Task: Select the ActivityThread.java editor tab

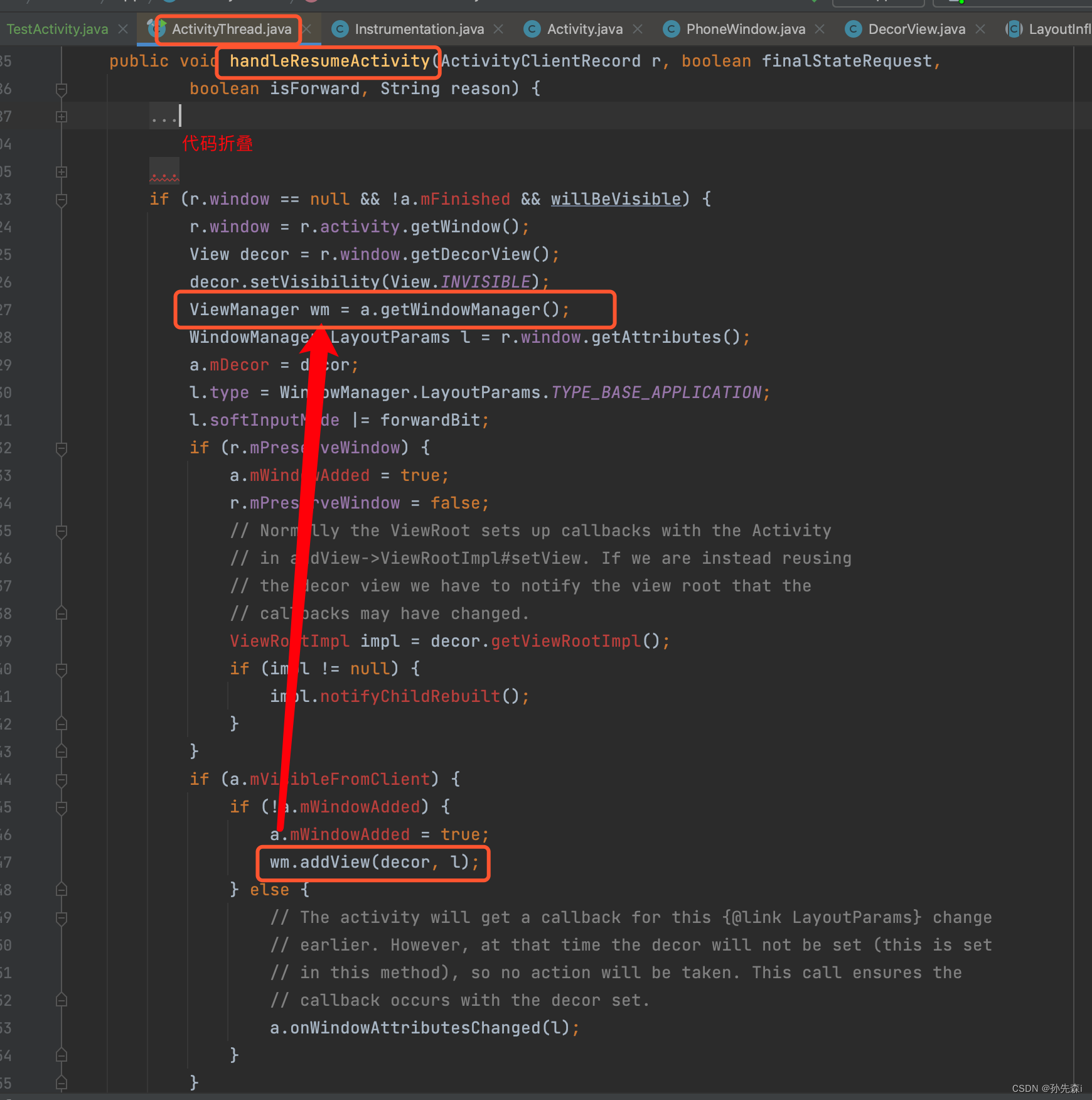Action: coord(231,29)
